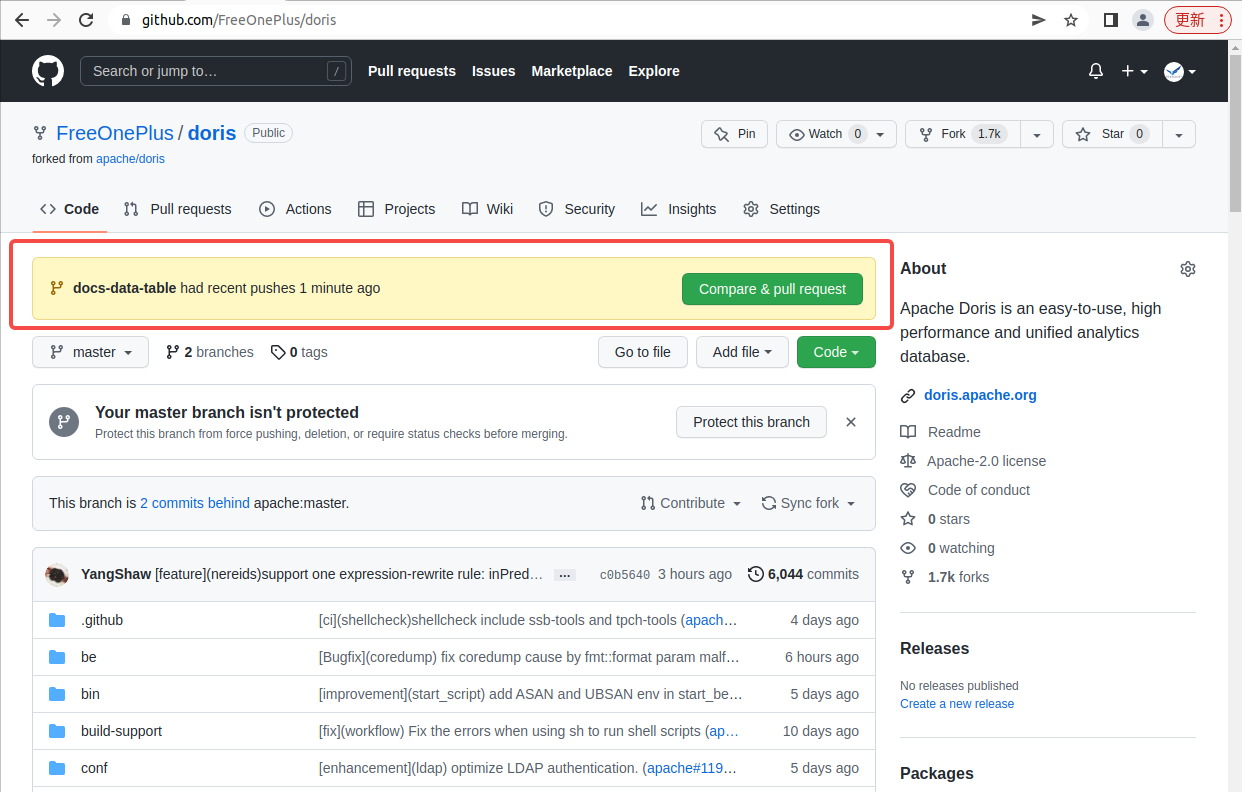Switch to the Security tab
The height and width of the screenshot is (792, 1242).
[x=576, y=209]
